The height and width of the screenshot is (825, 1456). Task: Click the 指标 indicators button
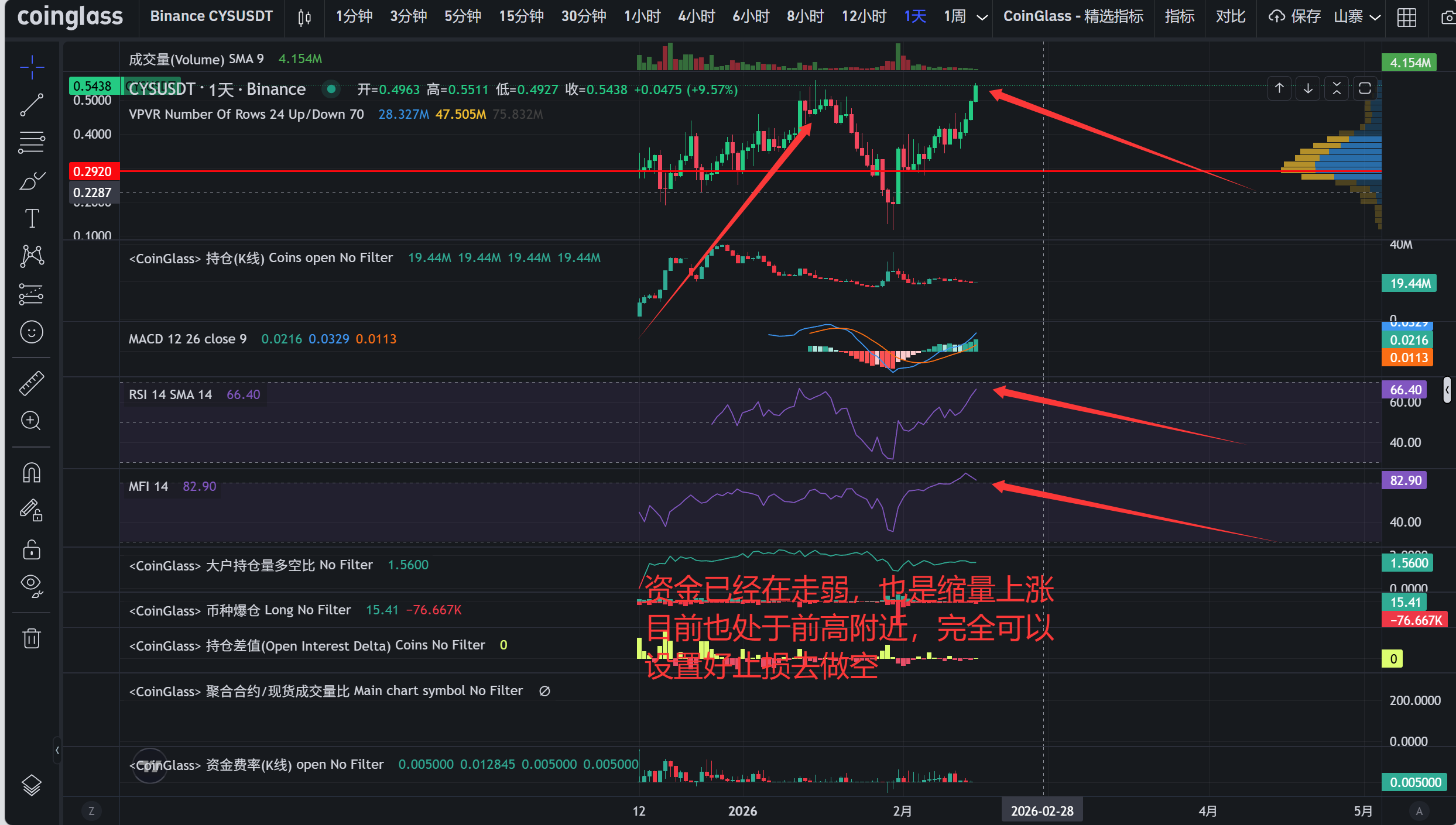point(1179,17)
